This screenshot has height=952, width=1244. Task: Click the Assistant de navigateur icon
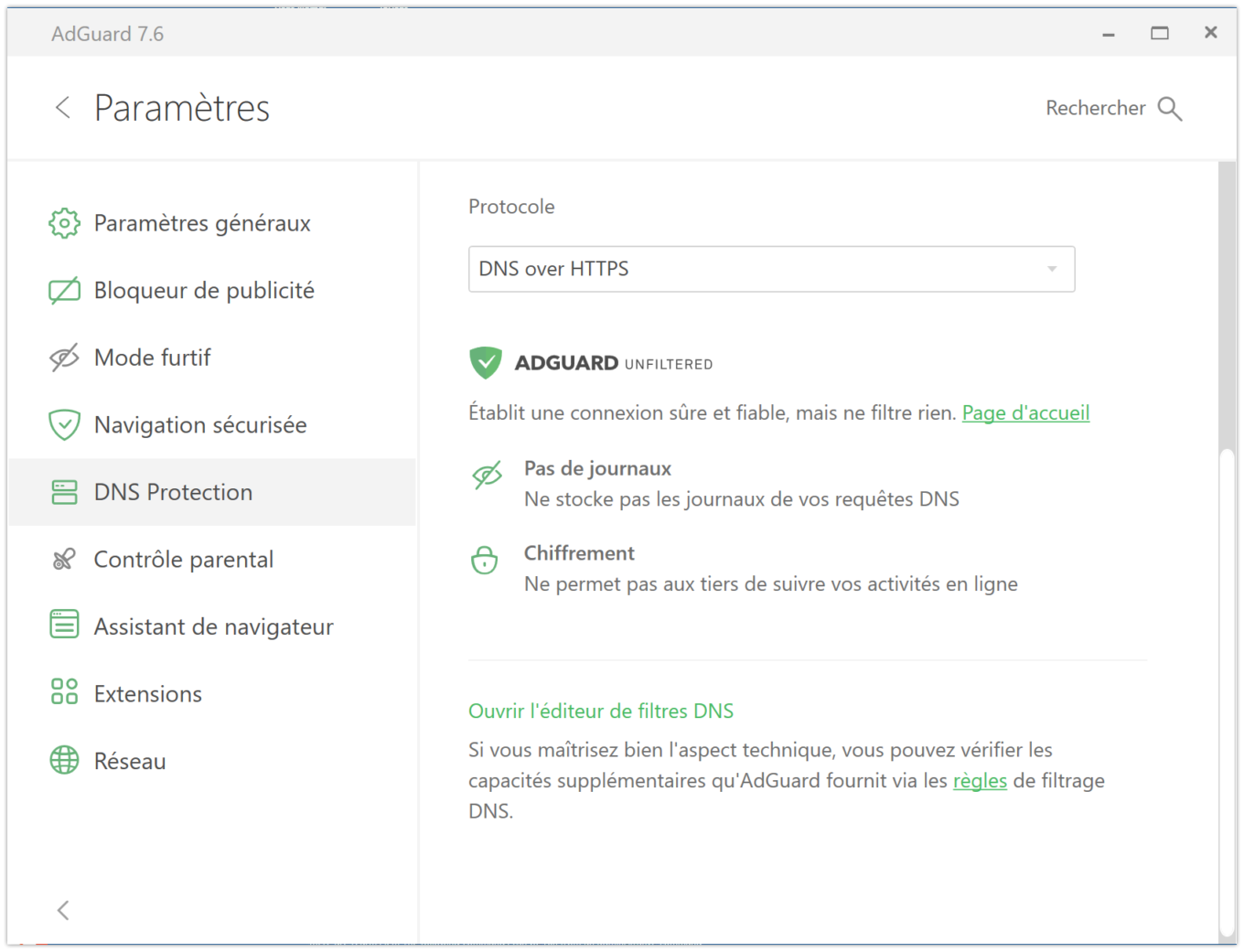pyautogui.click(x=64, y=625)
